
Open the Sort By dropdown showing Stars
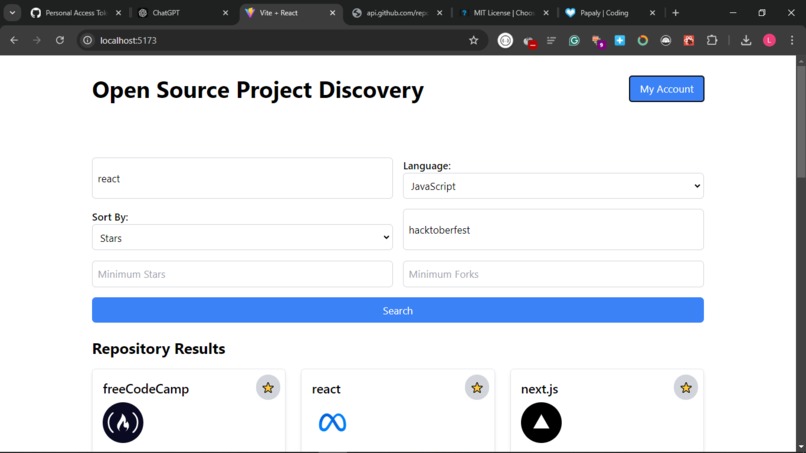(242, 238)
